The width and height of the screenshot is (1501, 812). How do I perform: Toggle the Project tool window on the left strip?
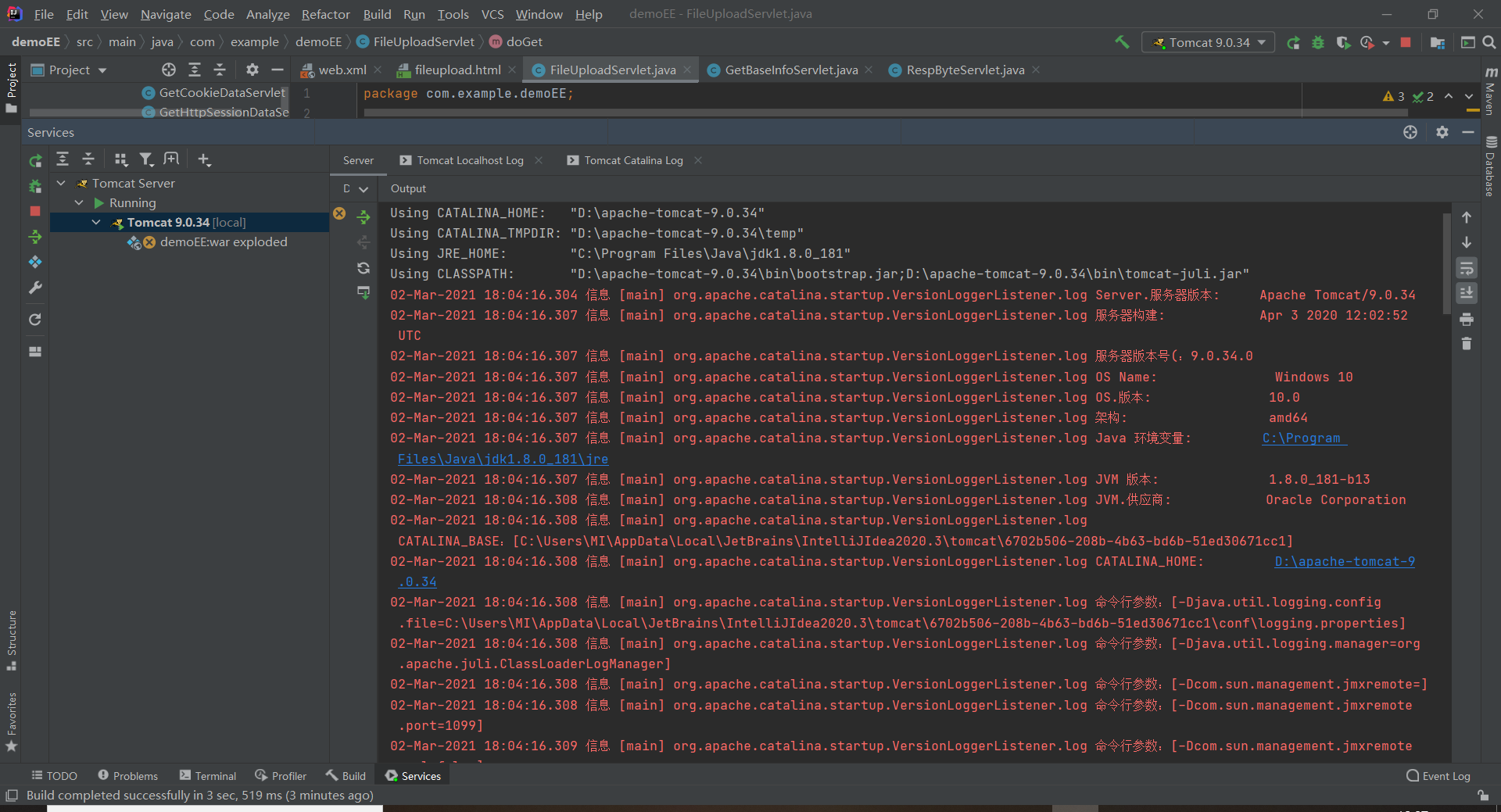click(x=12, y=88)
